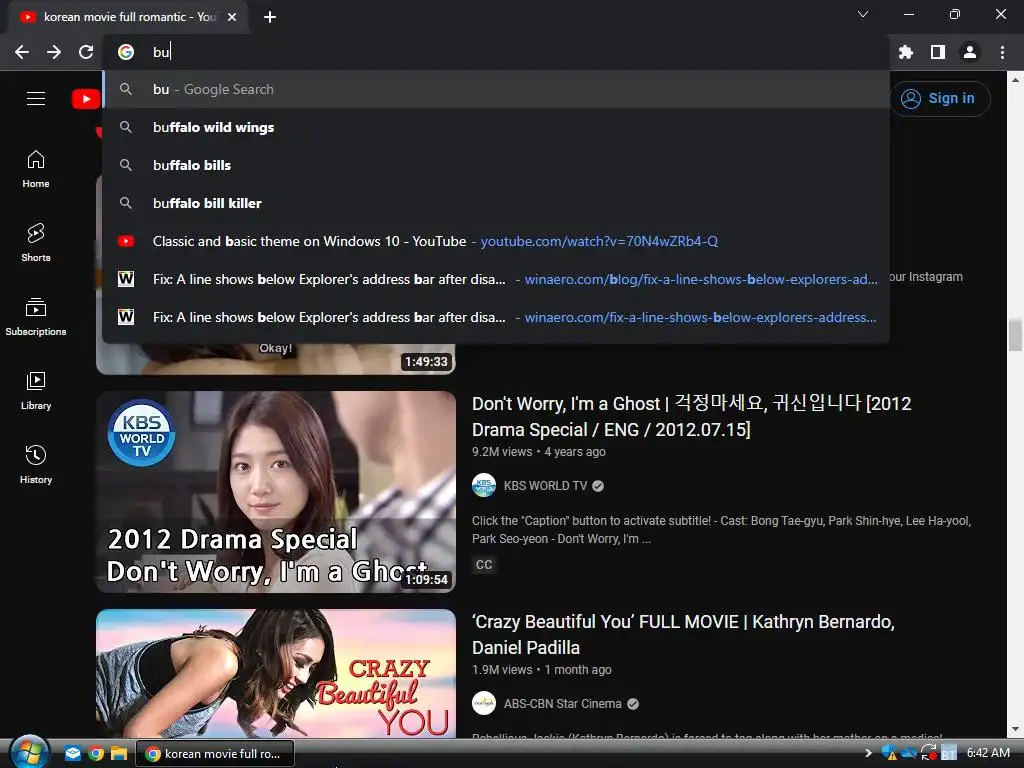Open Library in the sidebar
Screen dimensions: 1024x768
[x=36, y=391]
